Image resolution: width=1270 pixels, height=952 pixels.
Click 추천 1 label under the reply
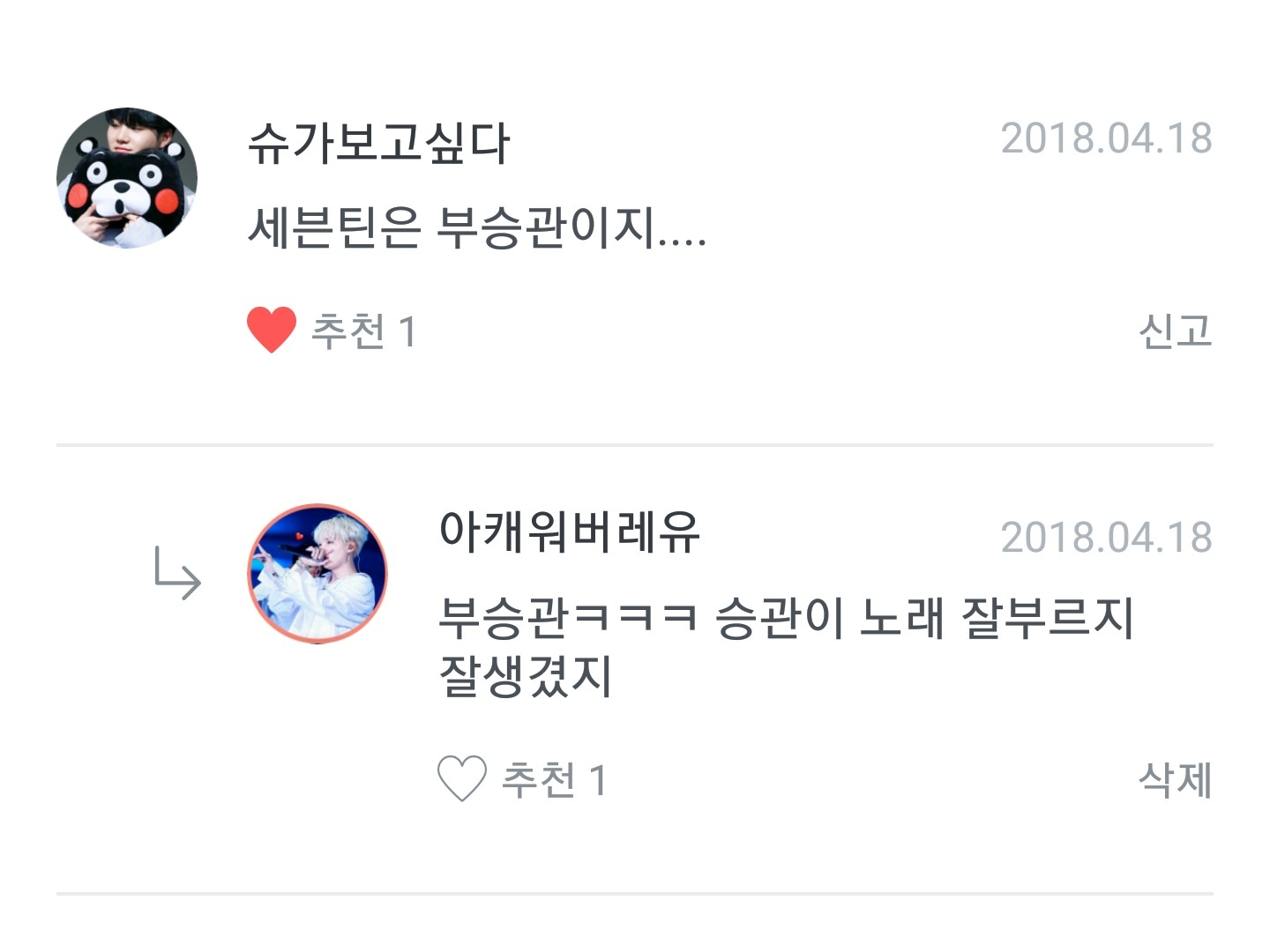(x=554, y=780)
